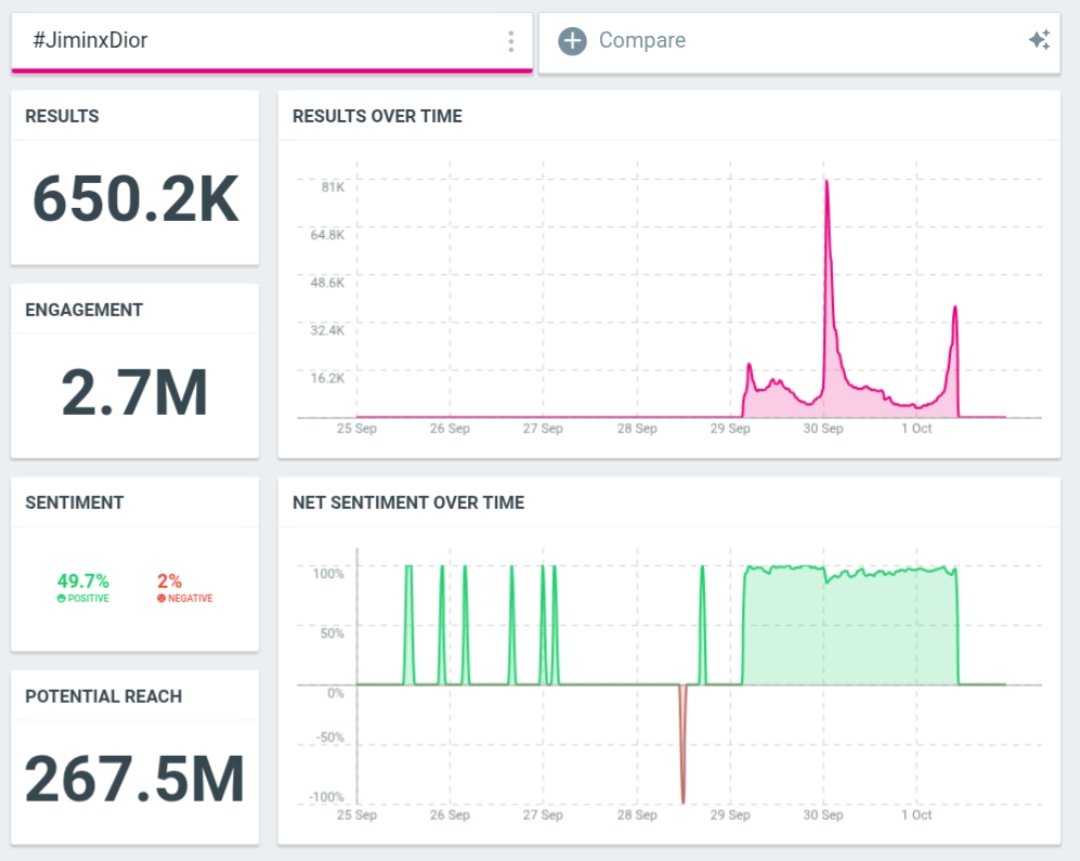Click the Compare label
This screenshot has width=1080, height=861.
[642, 41]
